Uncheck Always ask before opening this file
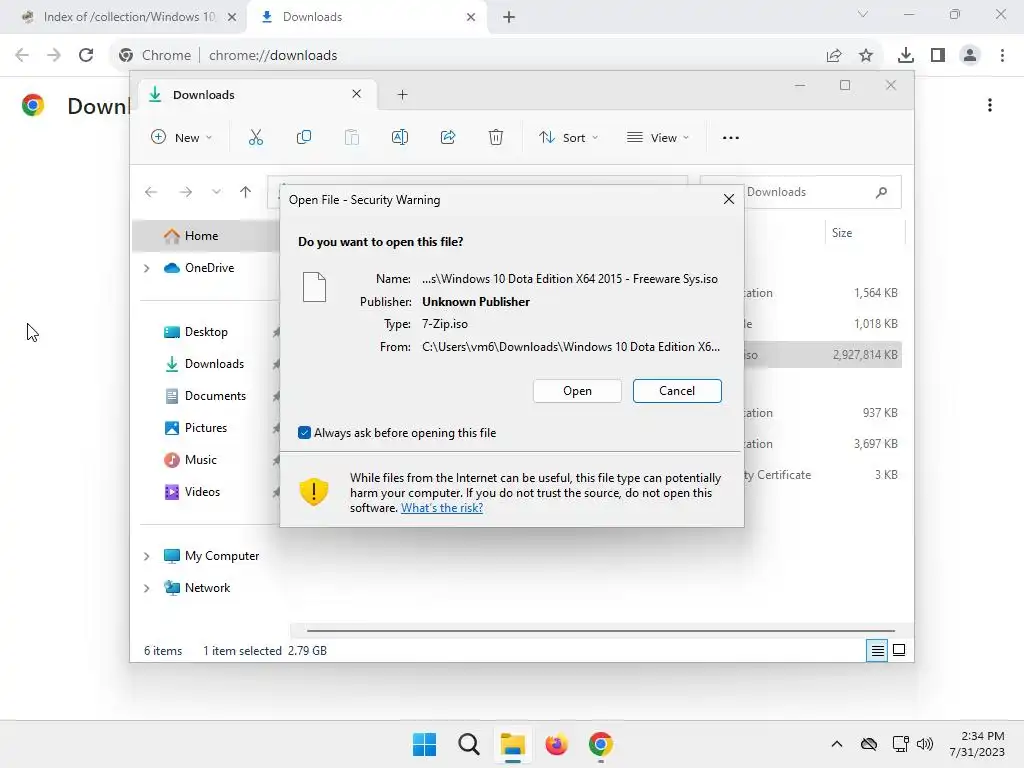Image resolution: width=1024 pixels, height=768 pixels. tap(304, 433)
